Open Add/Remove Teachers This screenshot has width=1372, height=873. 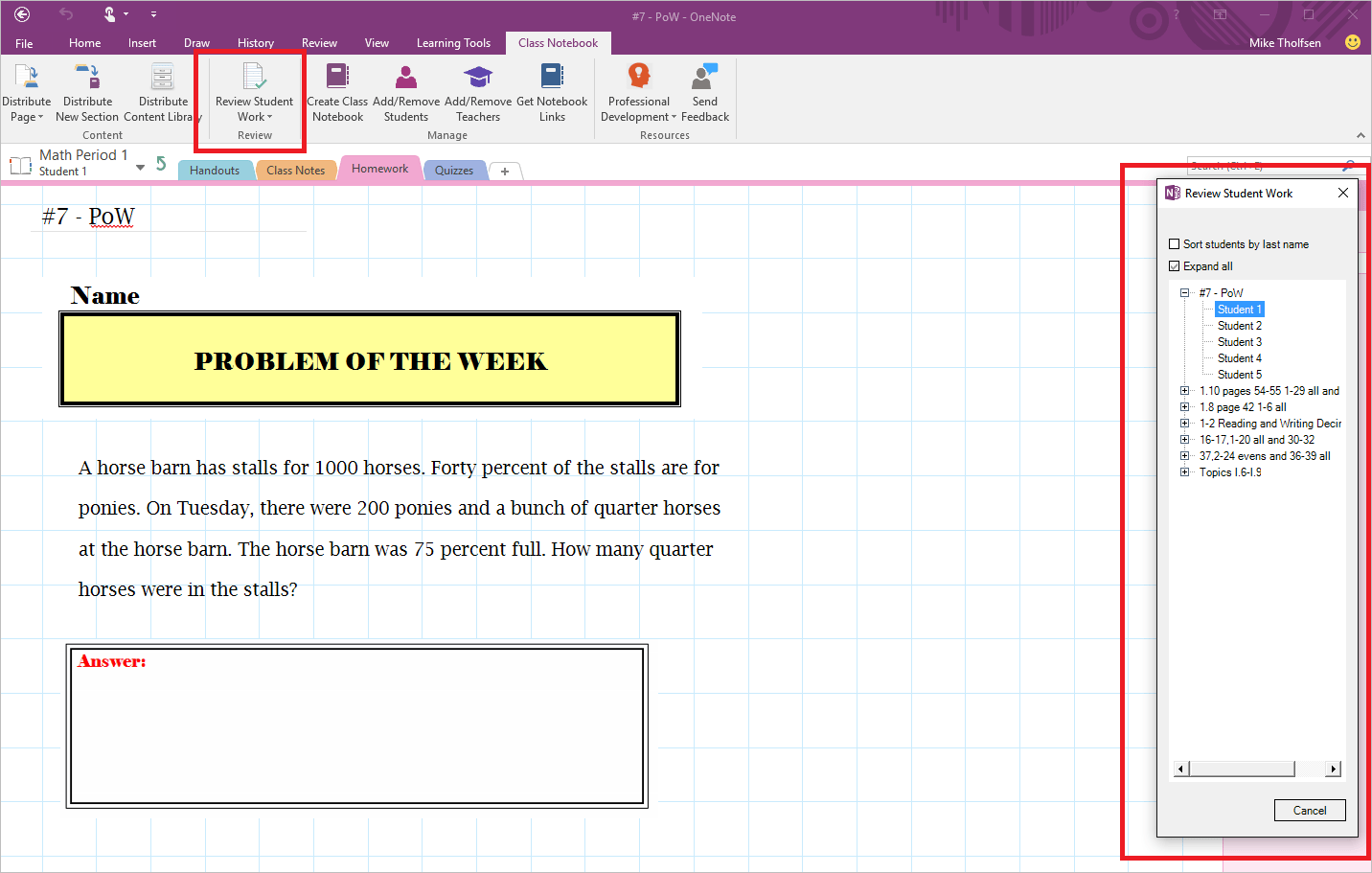[x=478, y=93]
